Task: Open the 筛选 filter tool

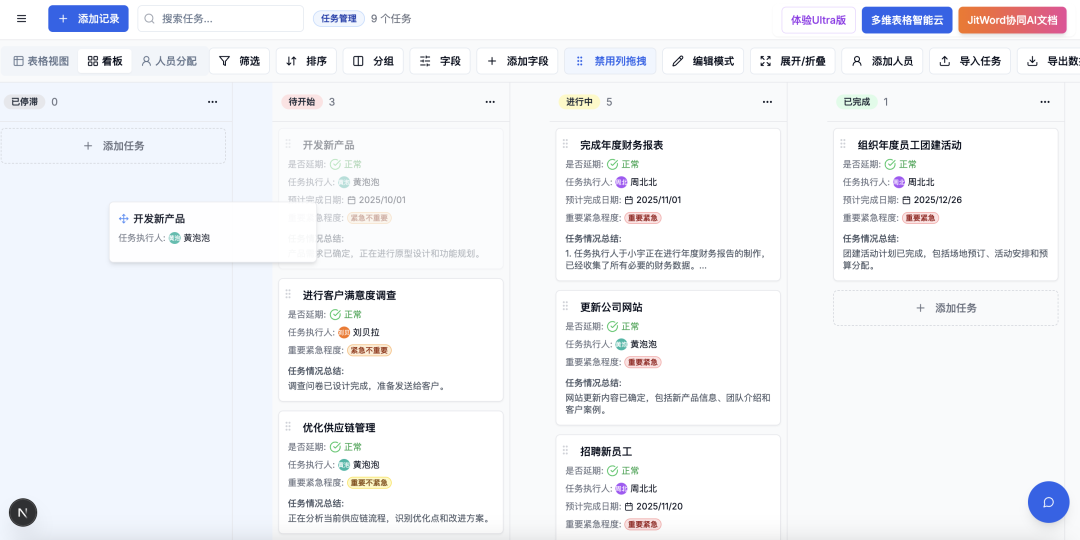Action: point(239,61)
